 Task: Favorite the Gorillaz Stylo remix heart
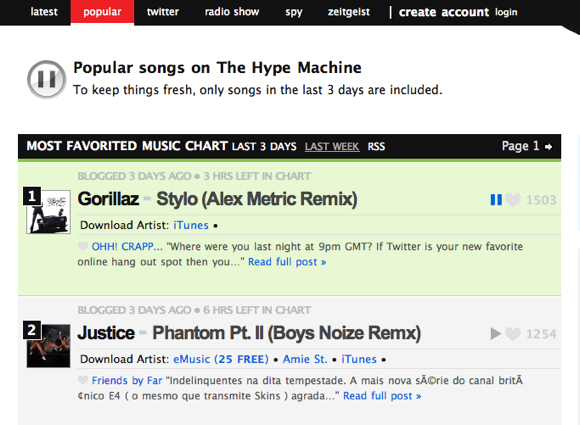513,200
